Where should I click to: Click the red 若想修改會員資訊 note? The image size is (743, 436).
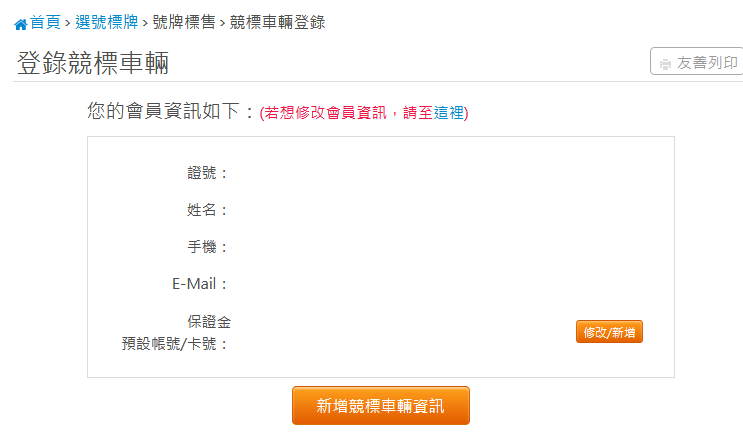coord(325,113)
